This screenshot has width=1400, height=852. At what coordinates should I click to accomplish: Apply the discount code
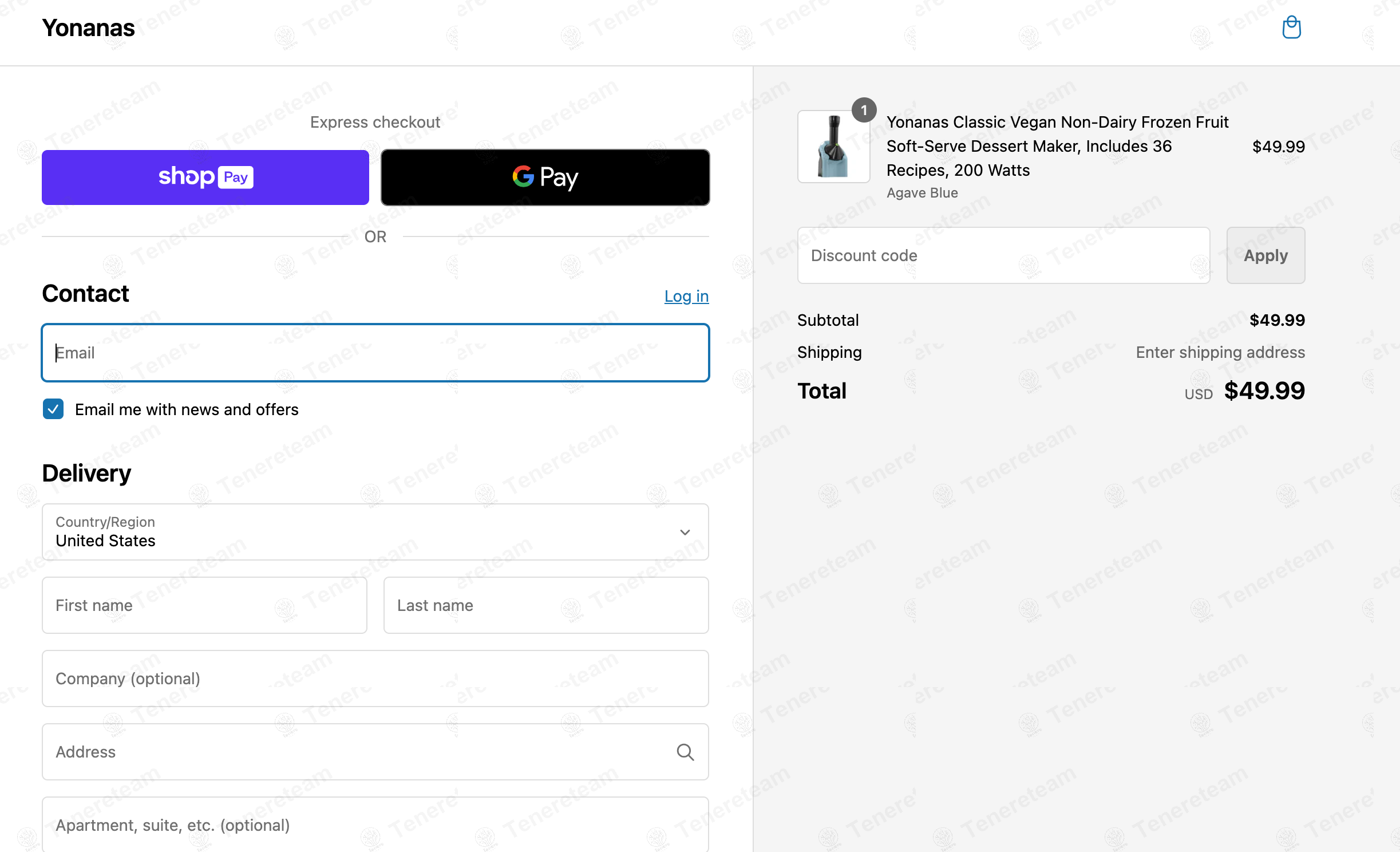(x=1265, y=255)
